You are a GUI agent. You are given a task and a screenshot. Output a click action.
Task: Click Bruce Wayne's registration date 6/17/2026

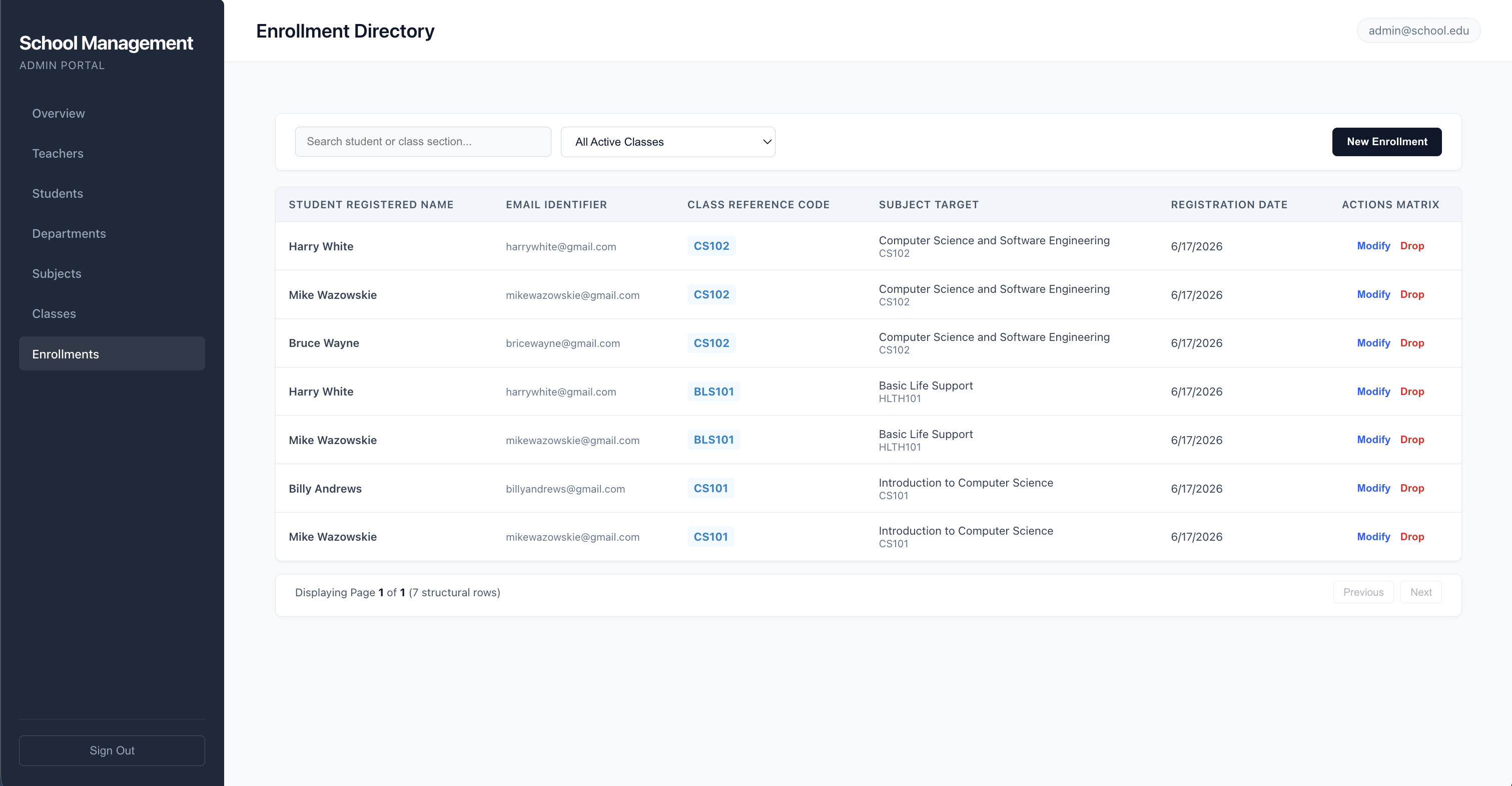[1196, 343]
